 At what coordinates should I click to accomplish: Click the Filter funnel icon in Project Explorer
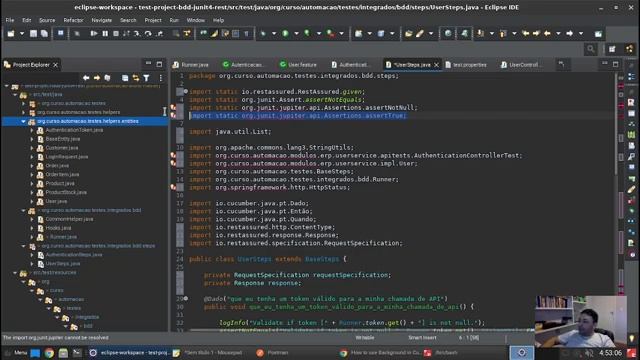point(146,78)
